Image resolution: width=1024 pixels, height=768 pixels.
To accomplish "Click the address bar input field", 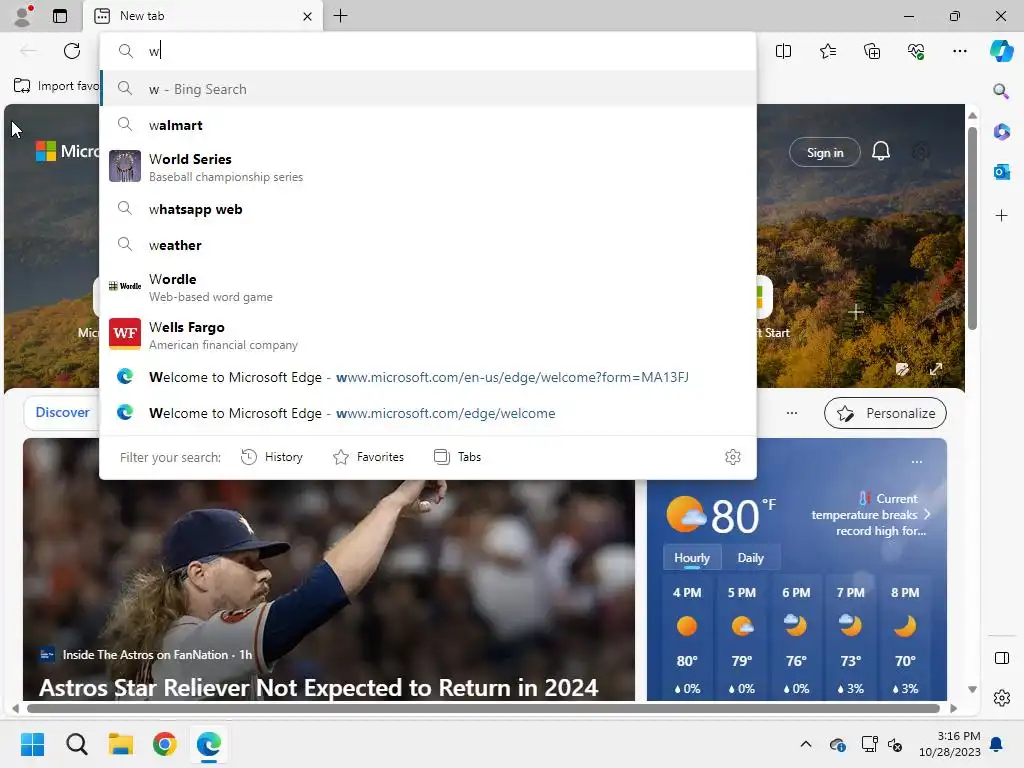I will 428,51.
